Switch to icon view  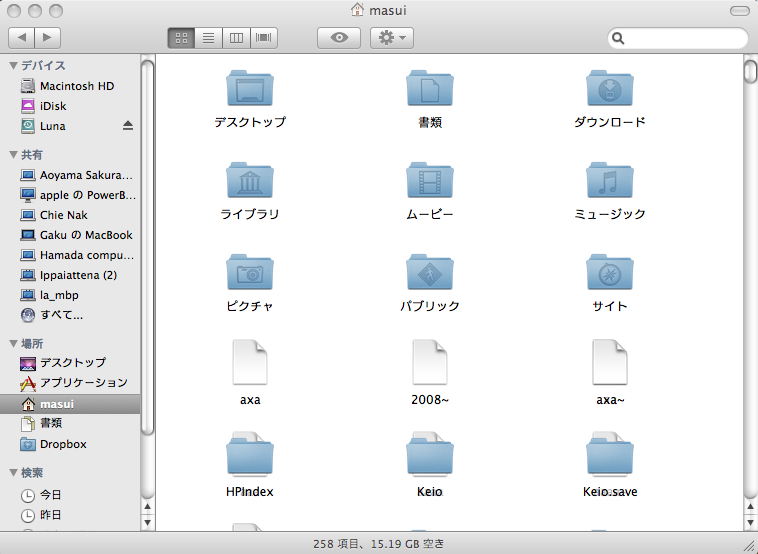point(181,38)
